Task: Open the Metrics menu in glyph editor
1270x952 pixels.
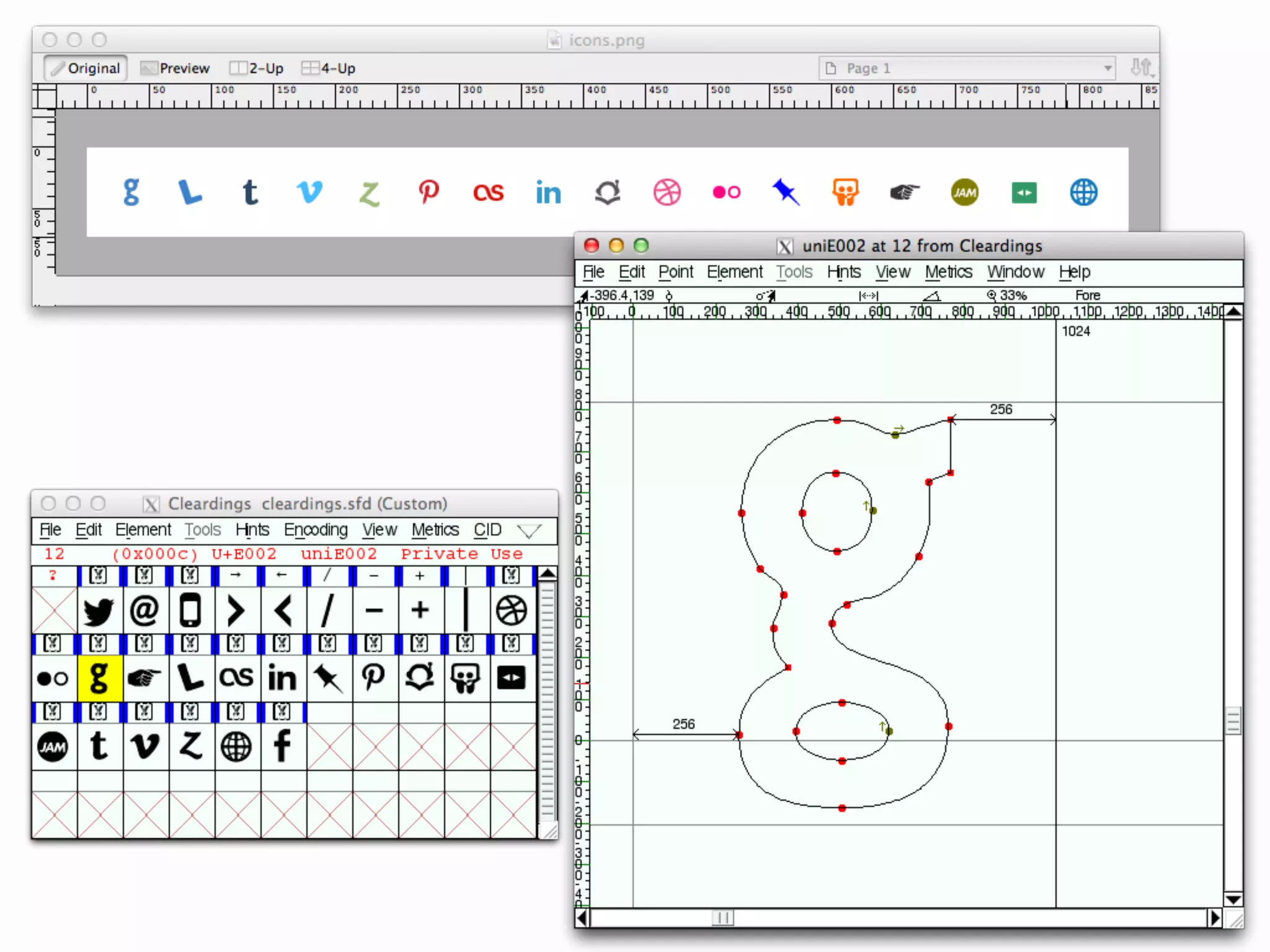Action: tap(948, 272)
